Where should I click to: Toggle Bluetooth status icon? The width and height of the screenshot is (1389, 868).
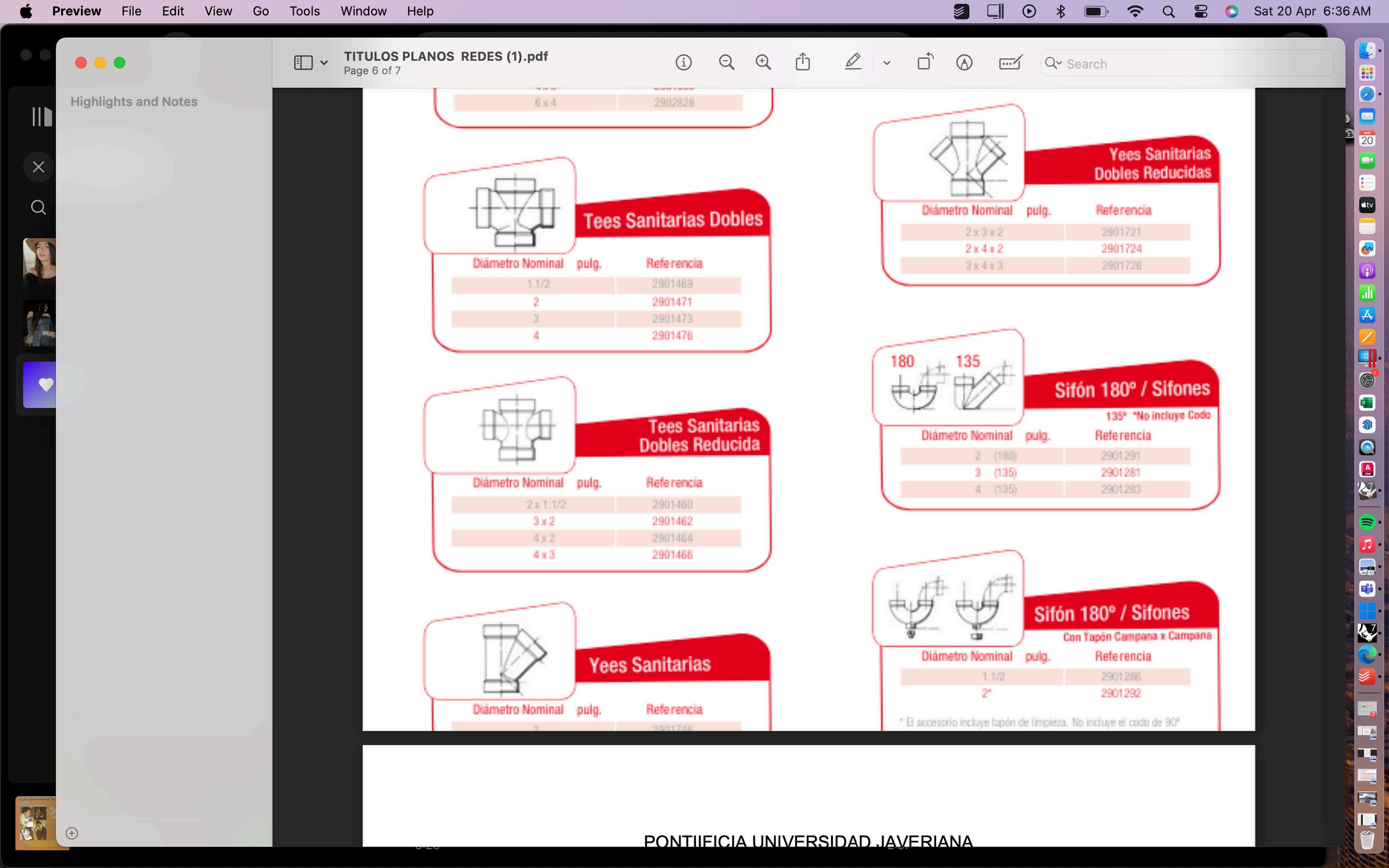point(1061,11)
